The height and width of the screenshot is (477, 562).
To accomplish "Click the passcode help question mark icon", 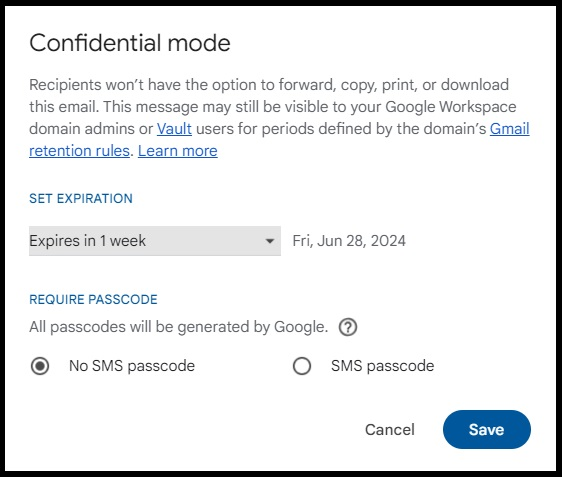I will pyautogui.click(x=348, y=327).
